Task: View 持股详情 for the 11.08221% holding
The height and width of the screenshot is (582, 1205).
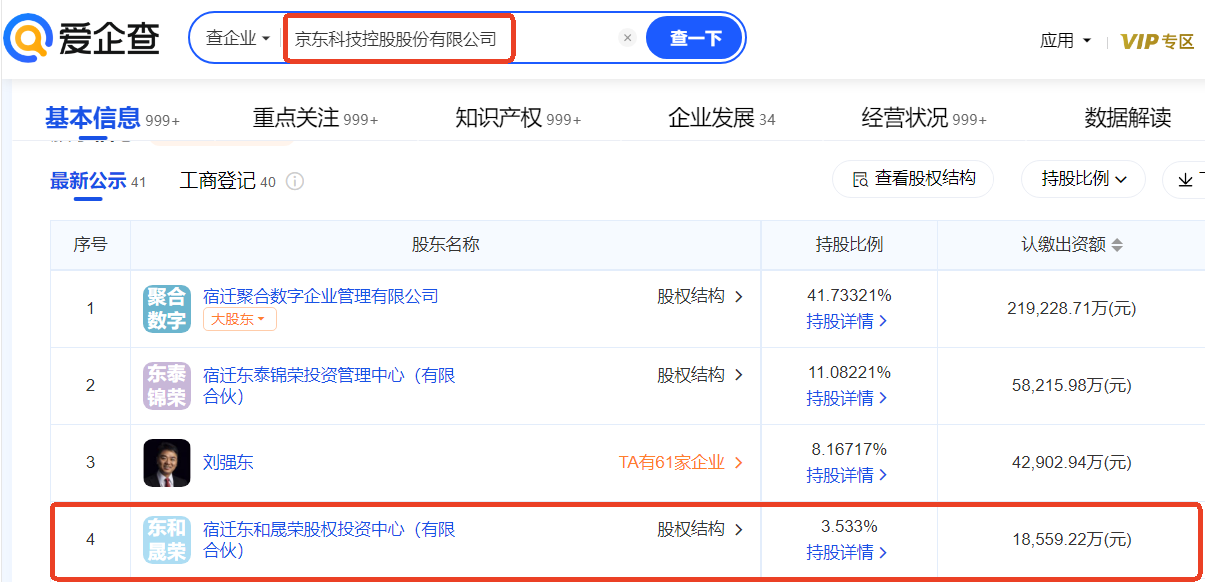Action: [x=848, y=399]
